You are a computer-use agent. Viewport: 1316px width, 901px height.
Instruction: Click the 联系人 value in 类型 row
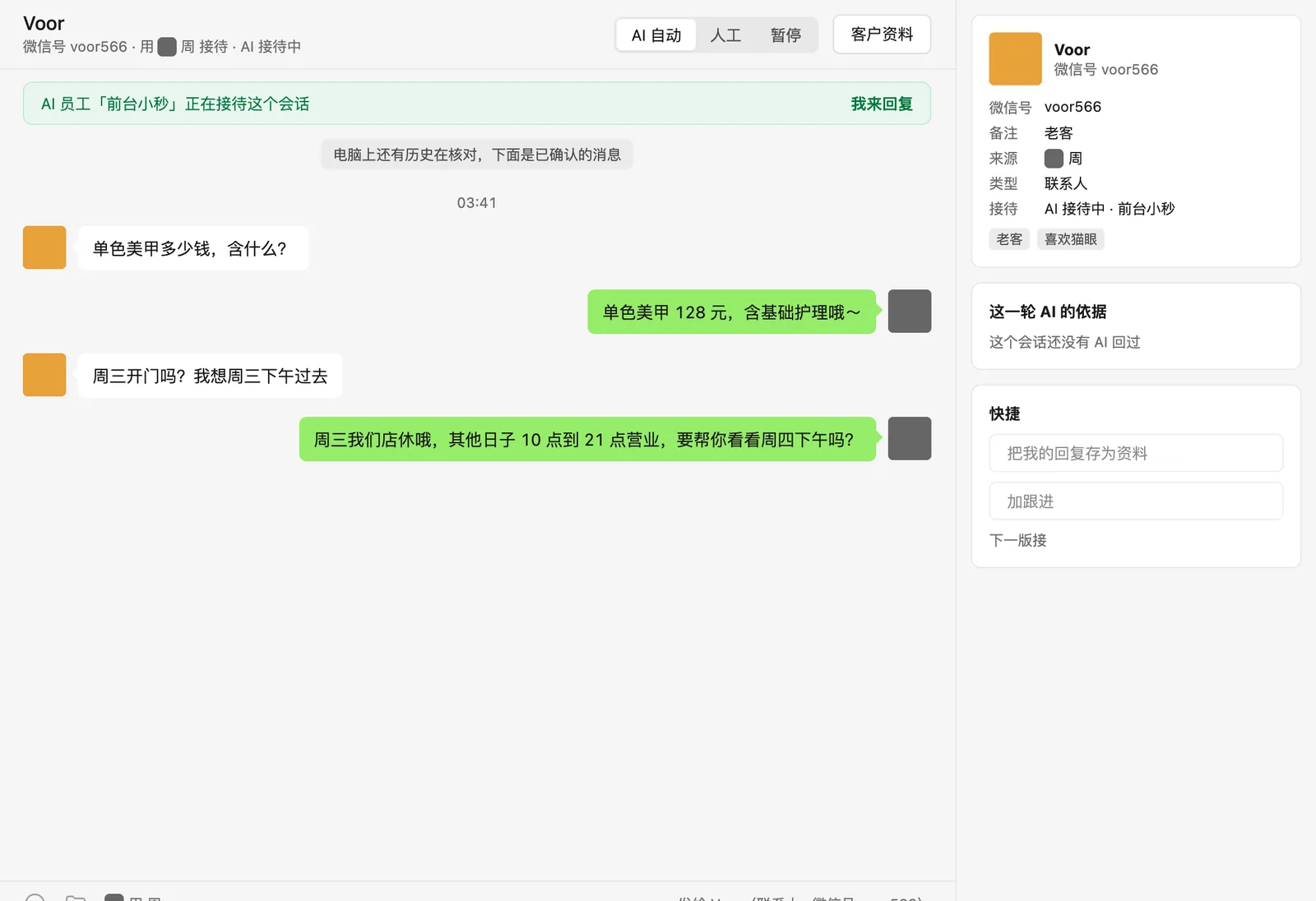1066,183
